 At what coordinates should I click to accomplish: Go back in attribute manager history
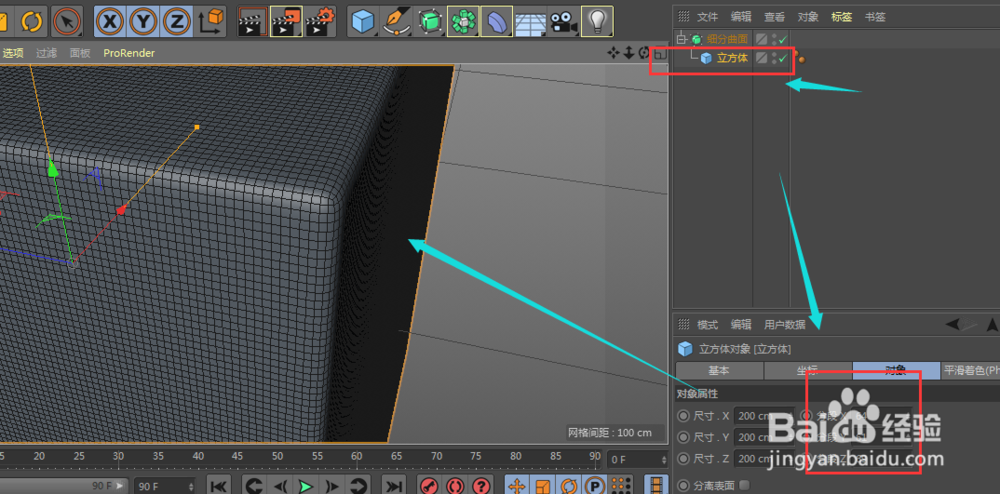[953, 324]
